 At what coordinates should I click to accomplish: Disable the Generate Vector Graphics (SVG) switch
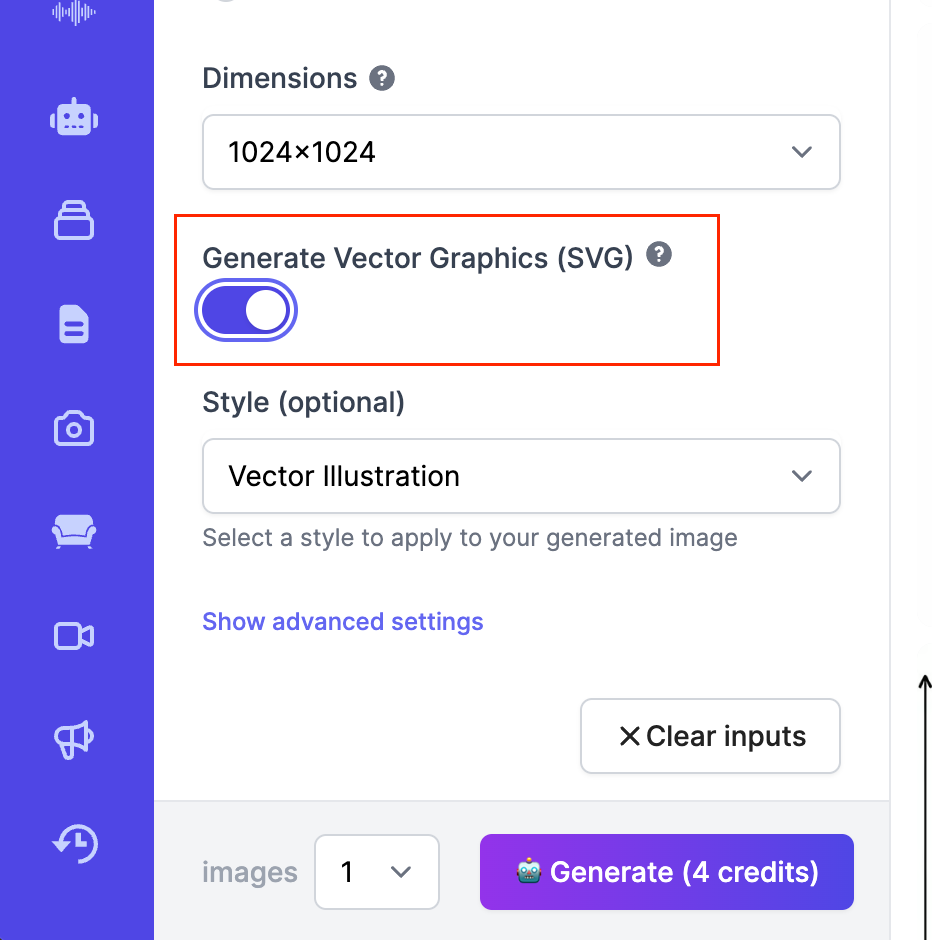pos(246,311)
